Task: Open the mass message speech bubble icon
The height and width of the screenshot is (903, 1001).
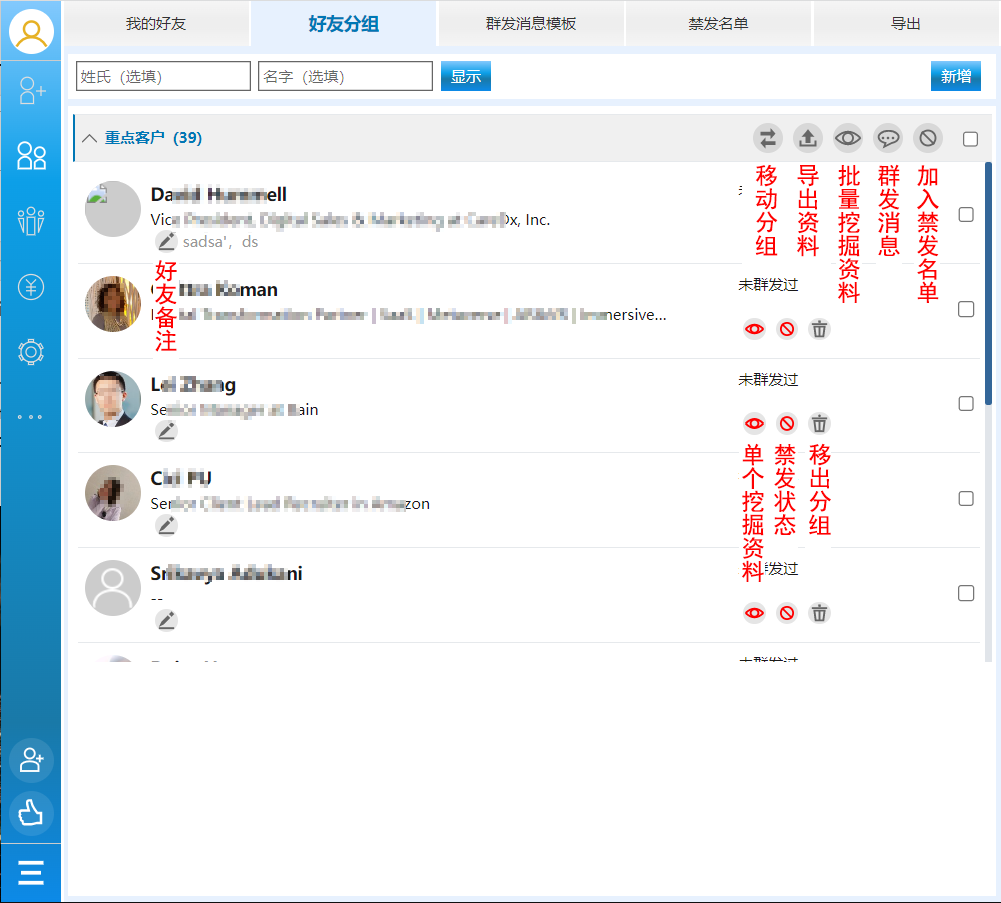Action: click(x=888, y=138)
